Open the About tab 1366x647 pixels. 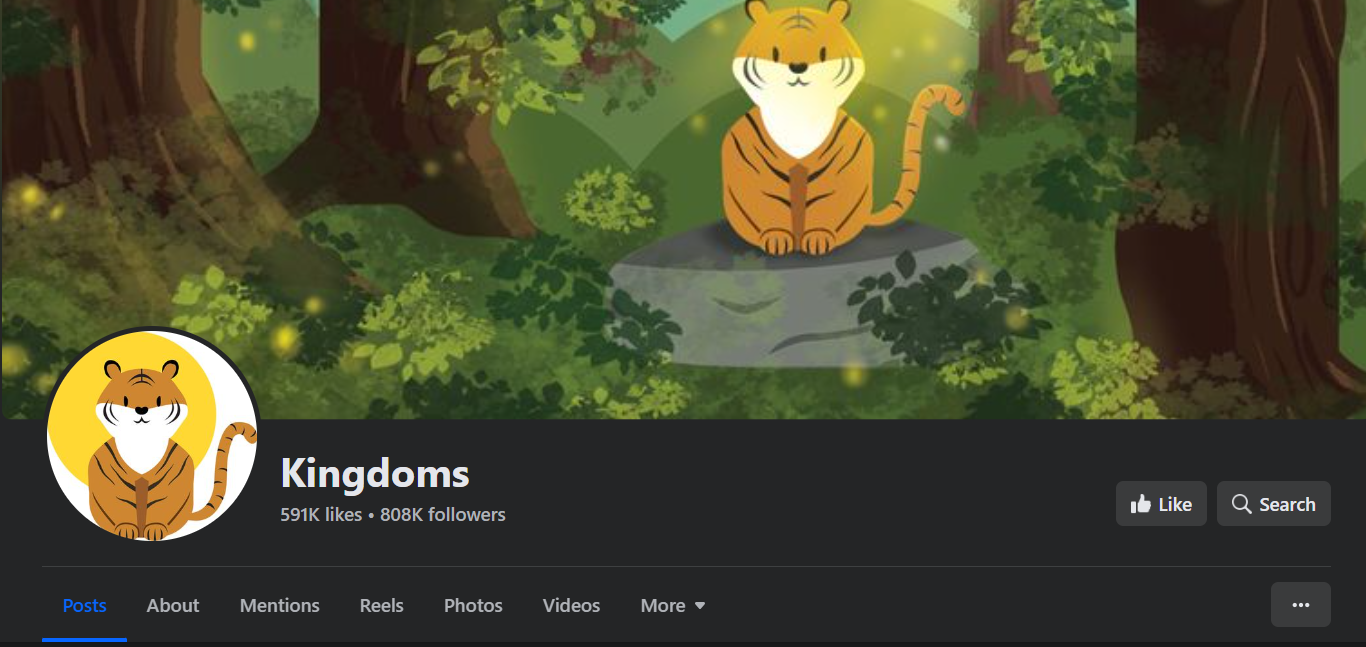pyautogui.click(x=173, y=605)
